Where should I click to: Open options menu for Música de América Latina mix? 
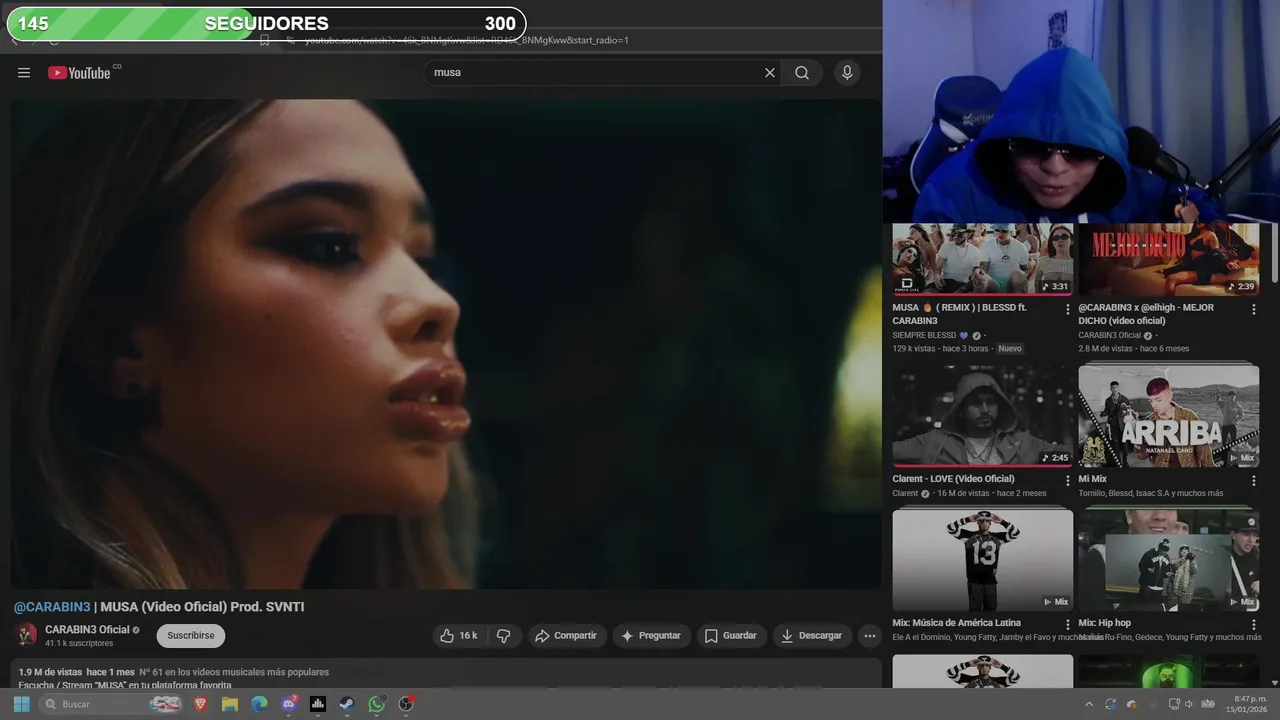pos(1068,624)
